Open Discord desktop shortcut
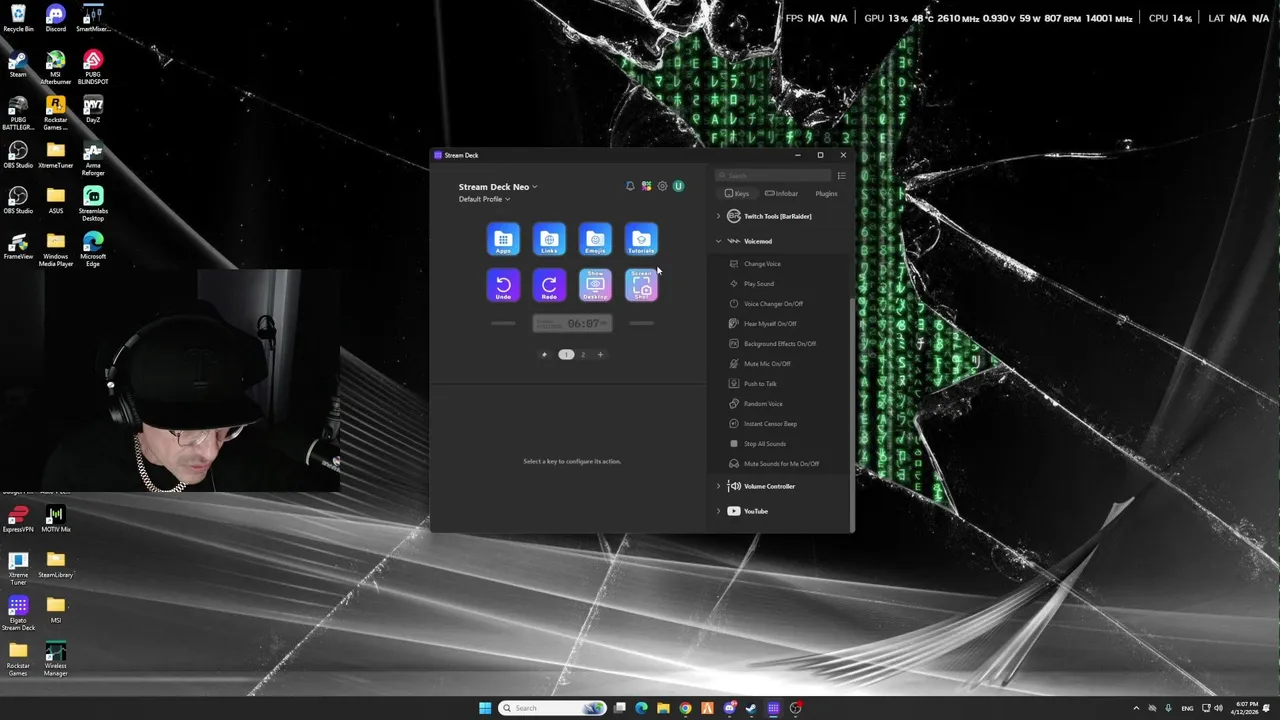 (55, 18)
